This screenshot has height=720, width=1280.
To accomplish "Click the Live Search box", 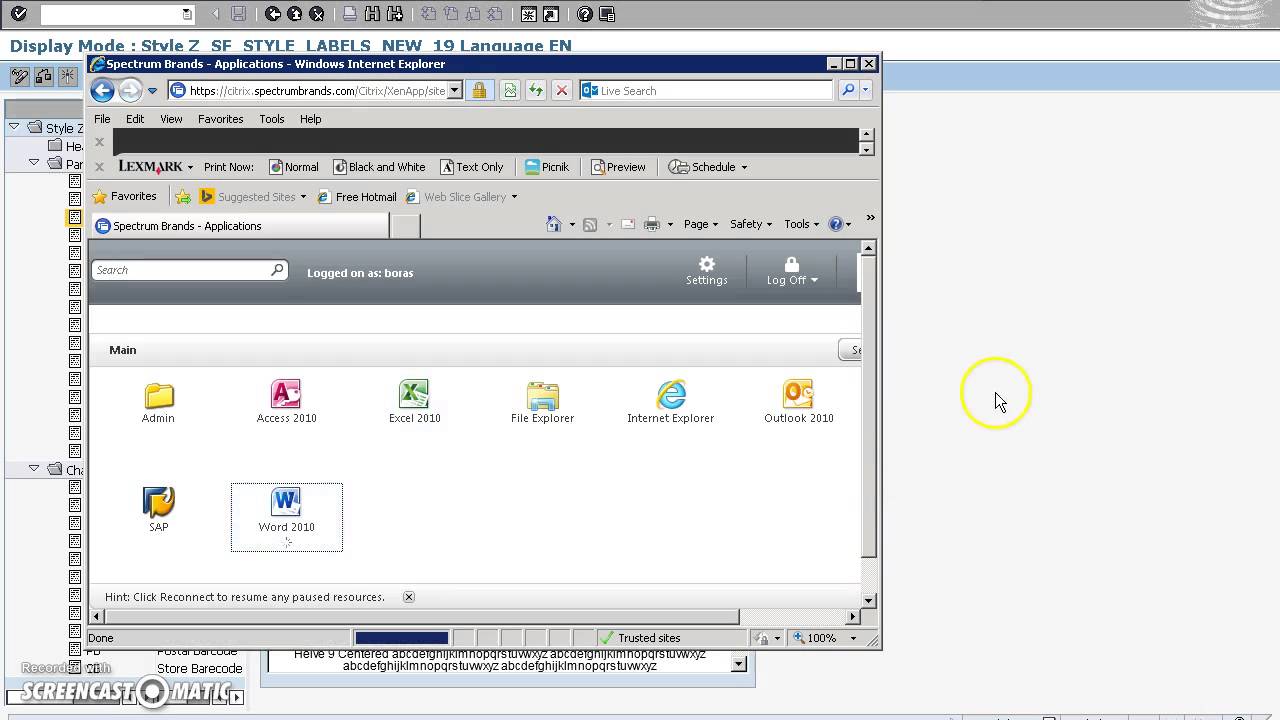I will point(705,90).
